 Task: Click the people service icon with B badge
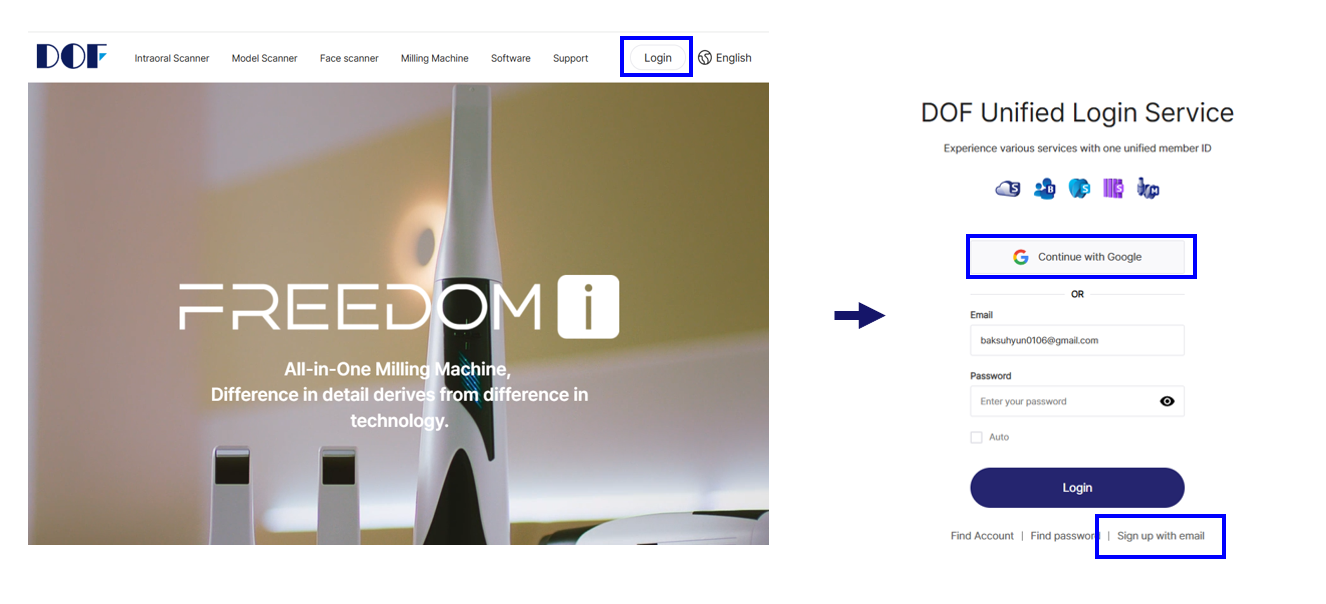pos(1044,189)
